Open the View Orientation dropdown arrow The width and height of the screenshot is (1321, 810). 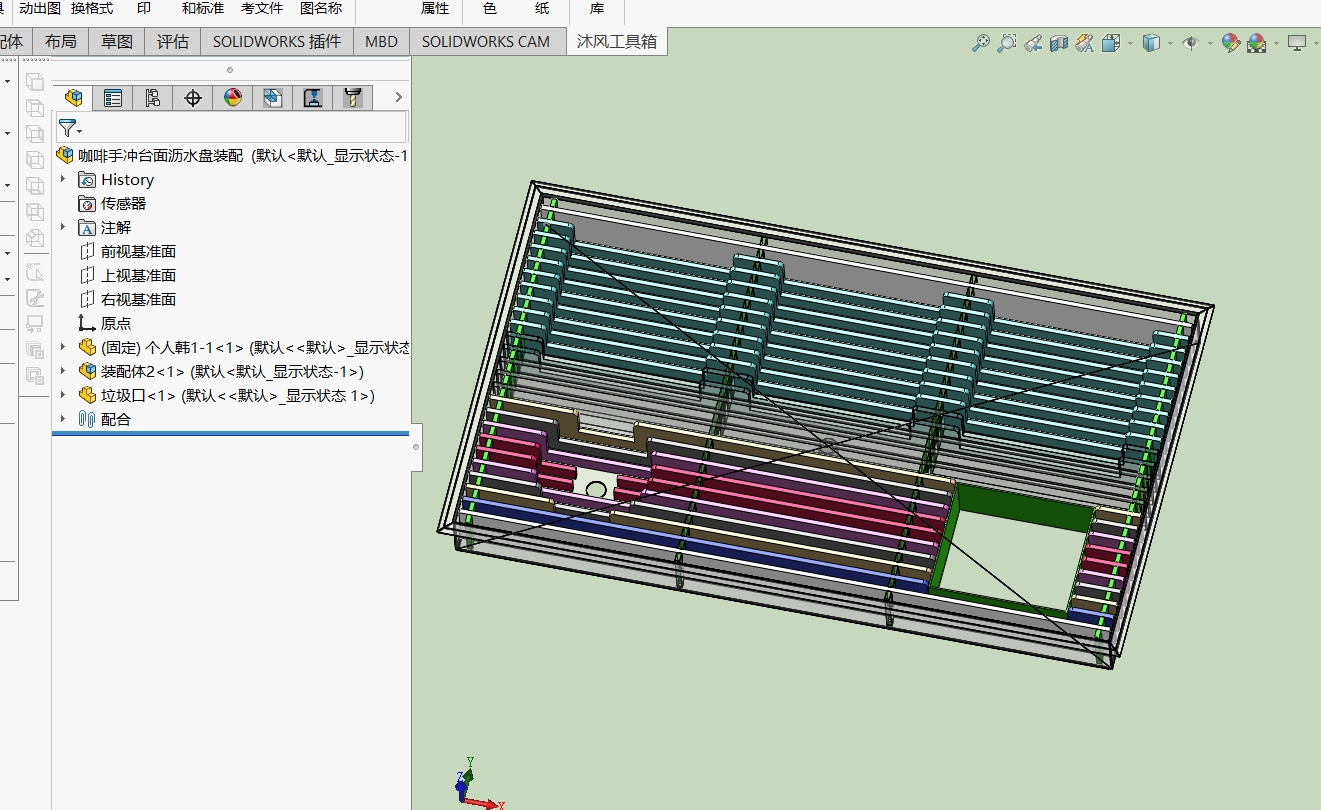click(1130, 43)
